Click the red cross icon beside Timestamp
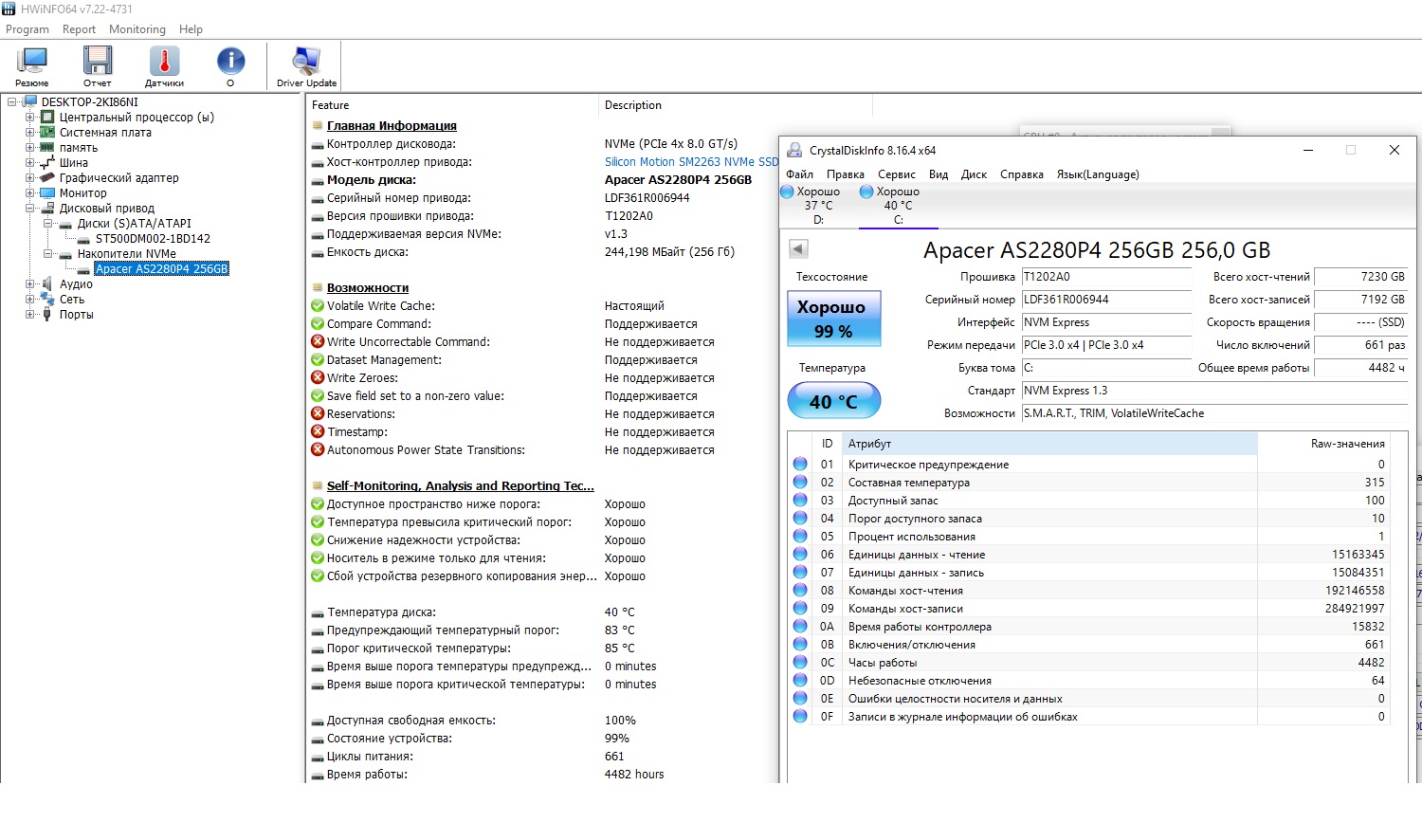This screenshot has height=840, width=1422. click(318, 432)
